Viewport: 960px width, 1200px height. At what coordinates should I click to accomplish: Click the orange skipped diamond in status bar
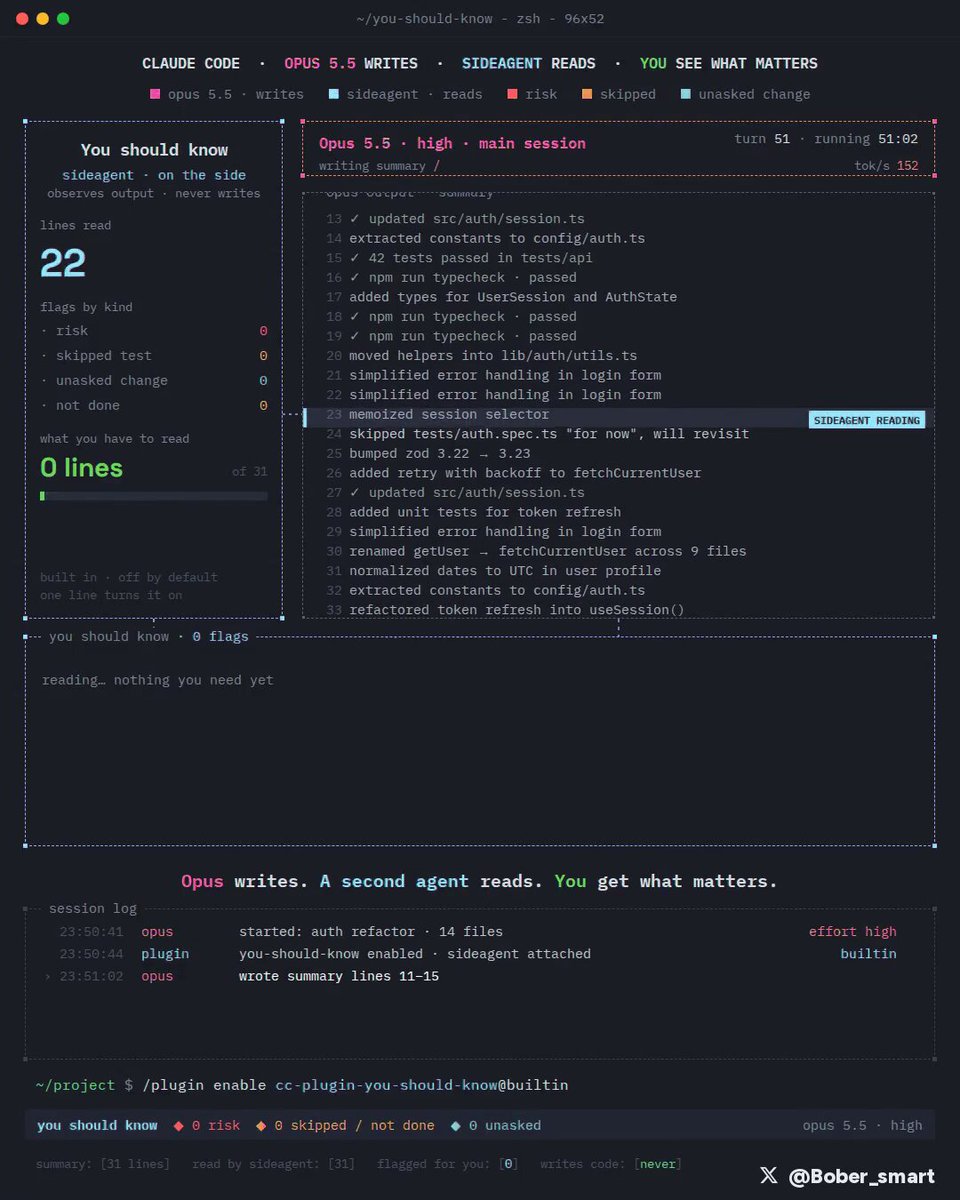[261, 1126]
